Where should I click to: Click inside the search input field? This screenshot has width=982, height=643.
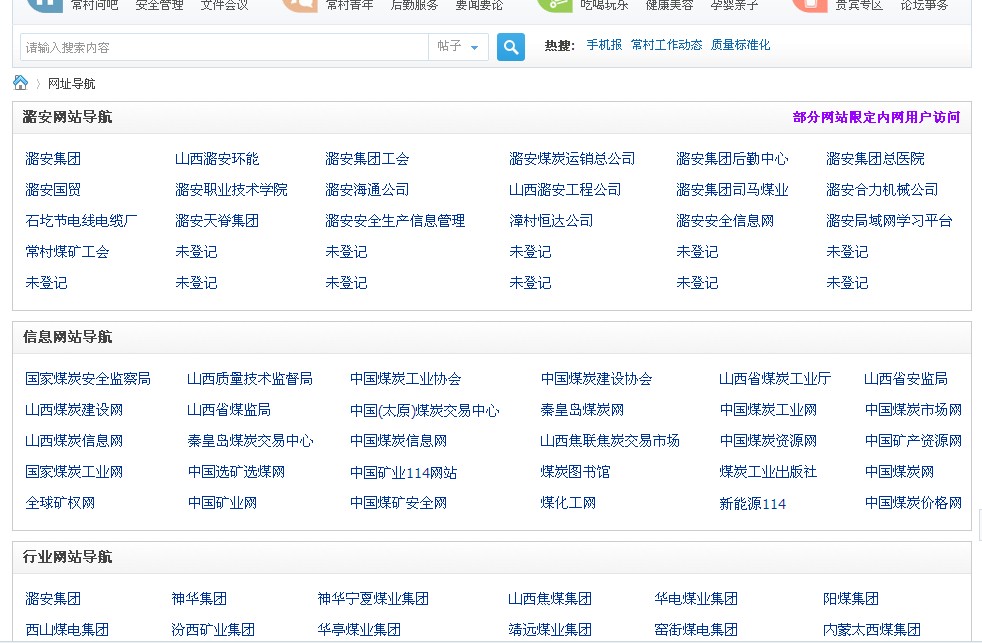pos(220,47)
